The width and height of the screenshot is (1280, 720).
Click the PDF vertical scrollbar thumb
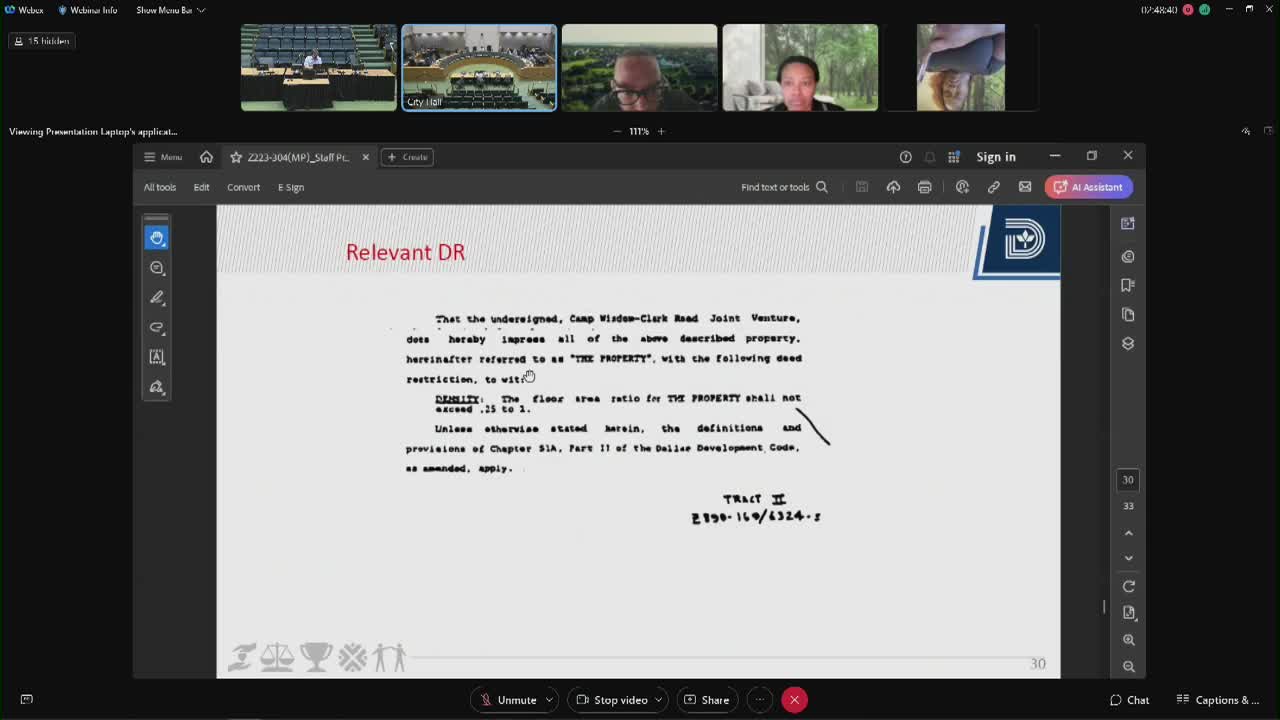coord(1104,607)
